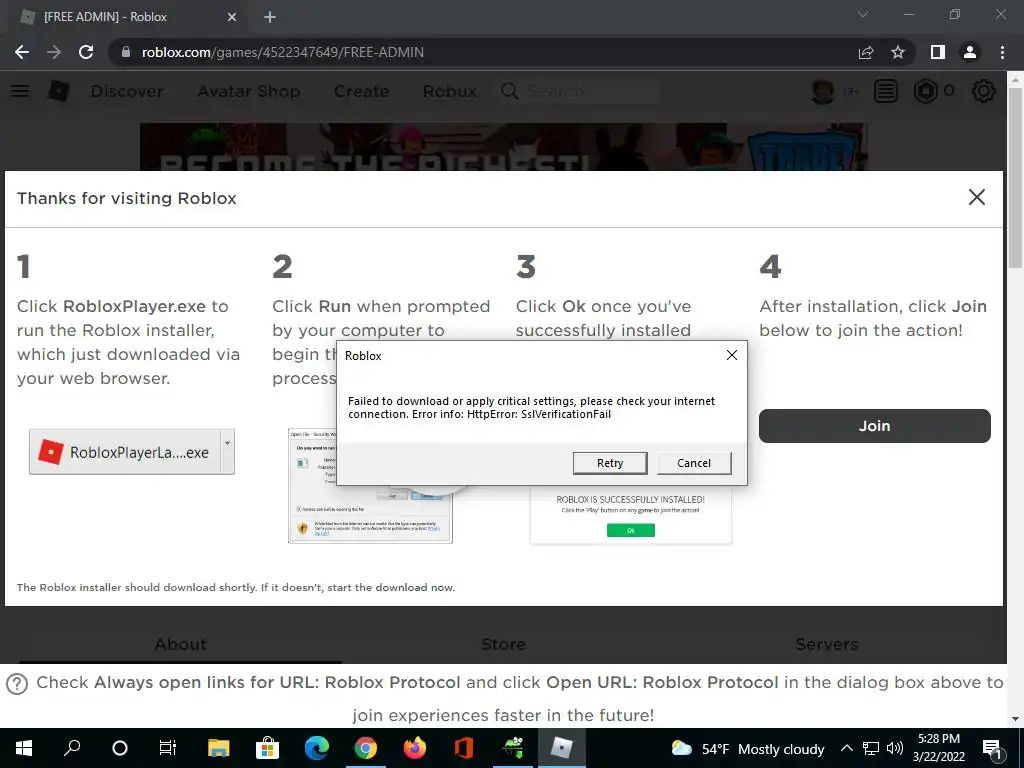Click the green frog app on taskbar
1024x768 pixels.
[x=513, y=748]
